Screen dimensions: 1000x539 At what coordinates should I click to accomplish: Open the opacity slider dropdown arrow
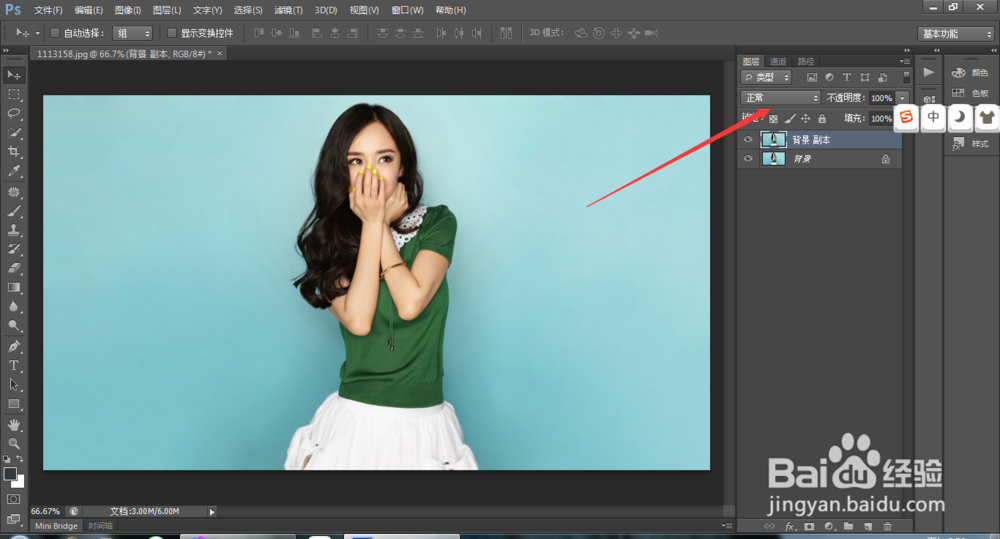[x=902, y=98]
